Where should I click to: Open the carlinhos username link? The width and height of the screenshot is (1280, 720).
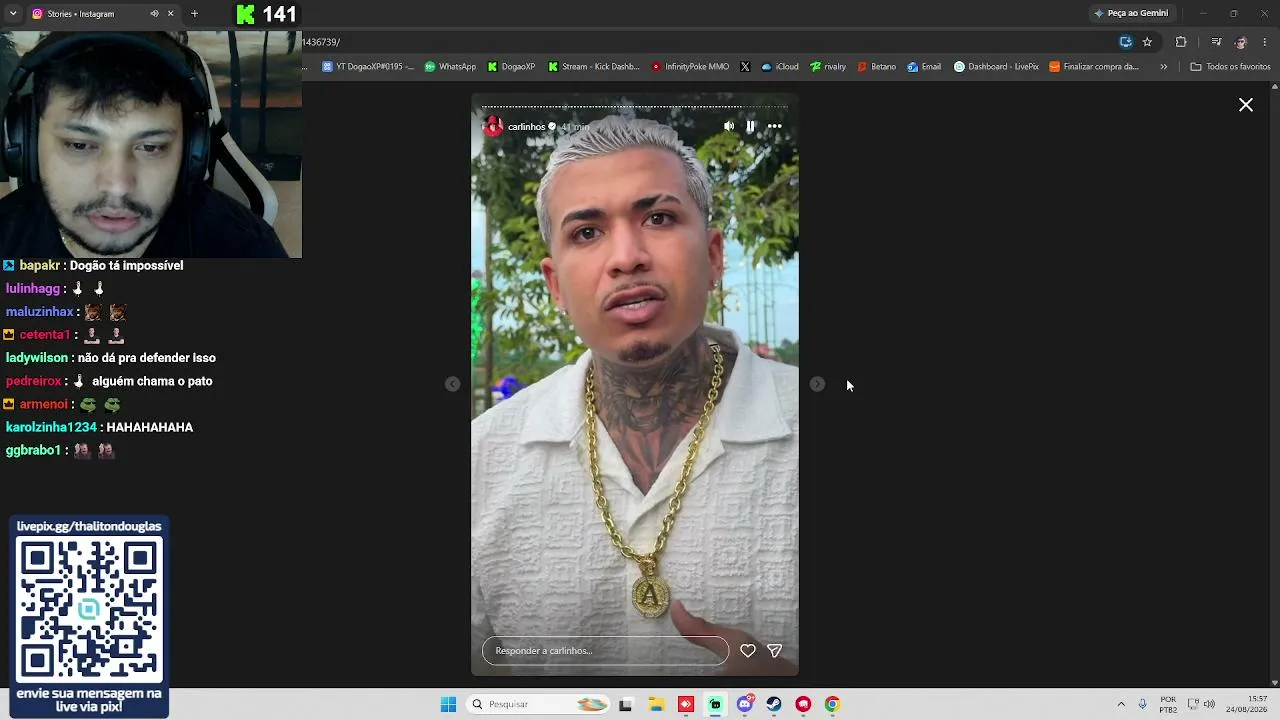(x=526, y=127)
